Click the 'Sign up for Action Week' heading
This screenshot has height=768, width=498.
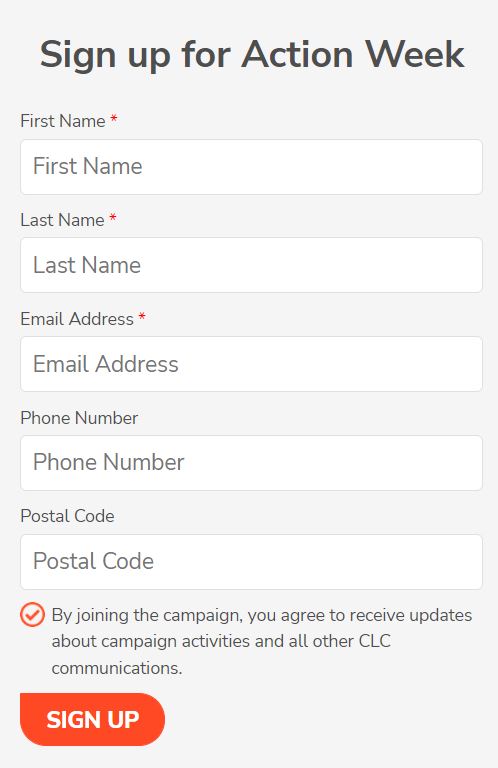[252, 55]
